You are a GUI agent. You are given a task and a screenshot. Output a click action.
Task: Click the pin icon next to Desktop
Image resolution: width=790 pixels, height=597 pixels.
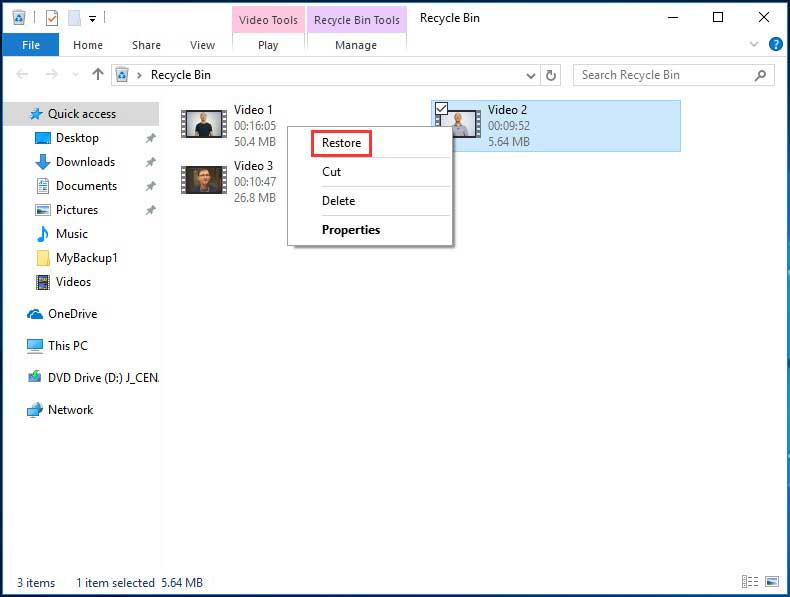pyautogui.click(x=150, y=138)
